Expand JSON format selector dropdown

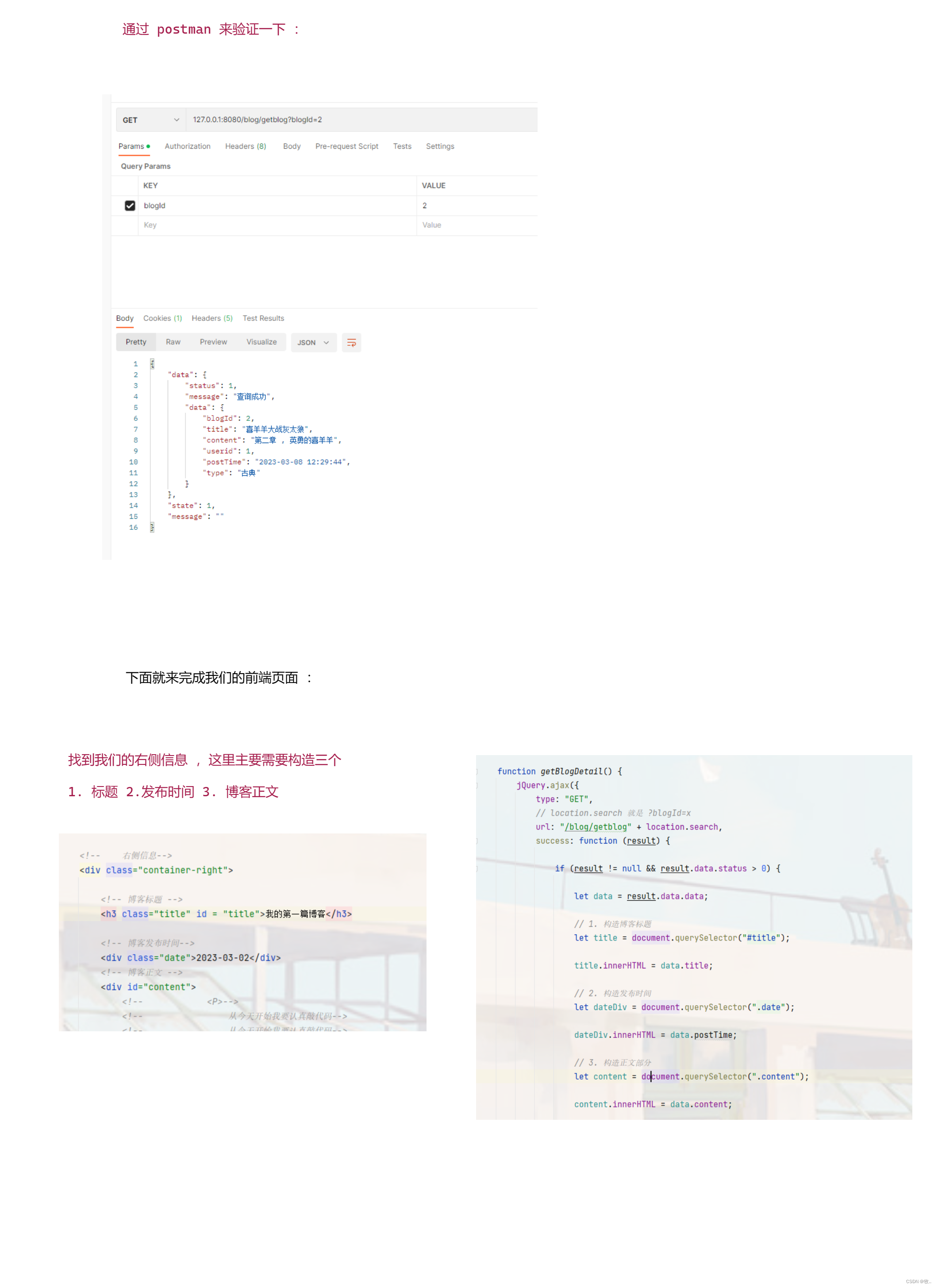(x=311, y=342)
